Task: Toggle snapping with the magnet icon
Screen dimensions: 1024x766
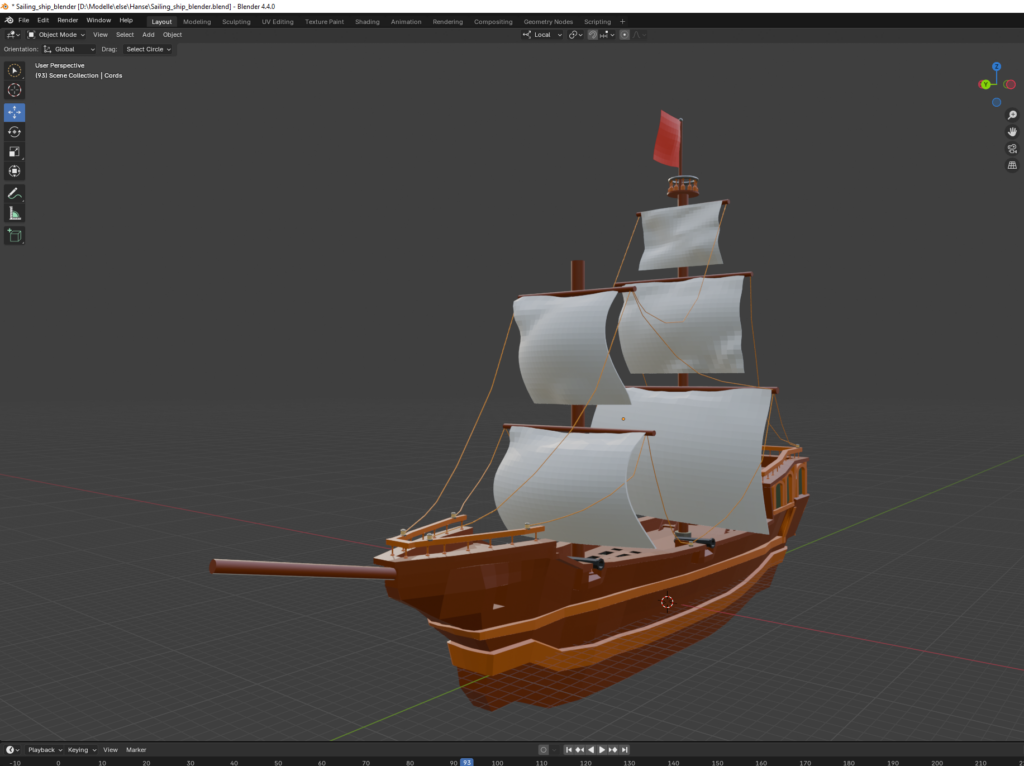Action: [x=593, y=35]
